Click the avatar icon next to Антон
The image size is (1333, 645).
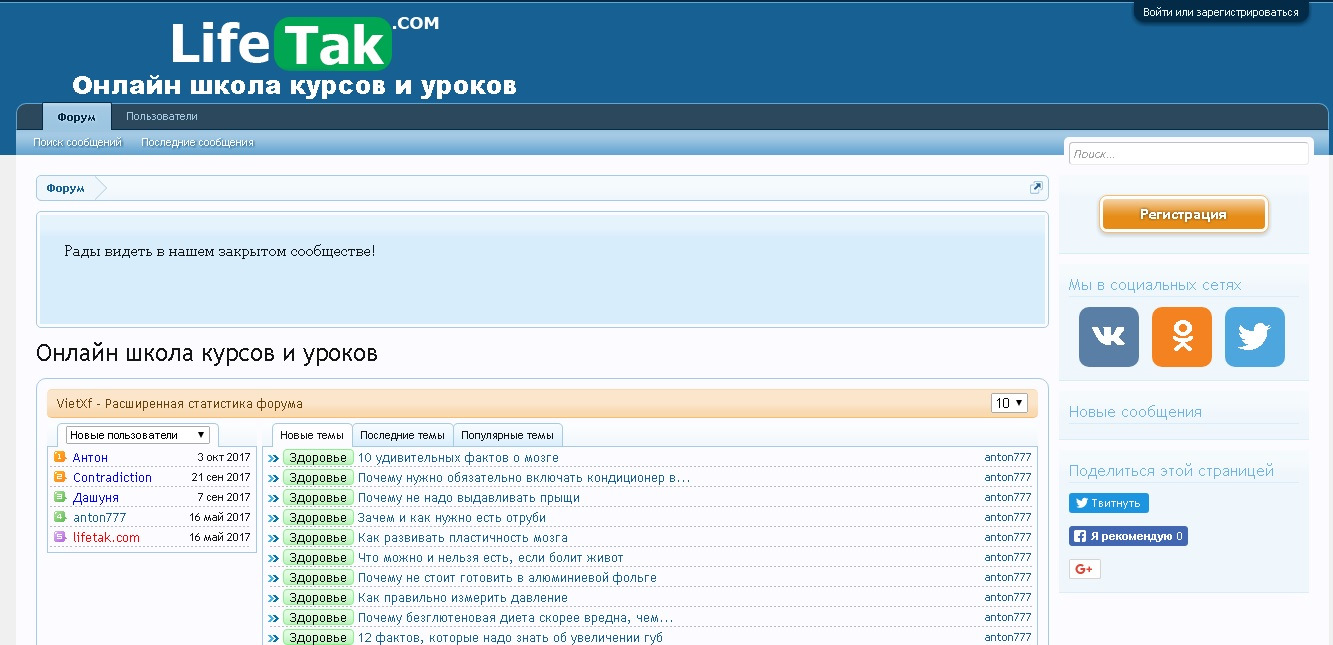[x=60, y=457]
